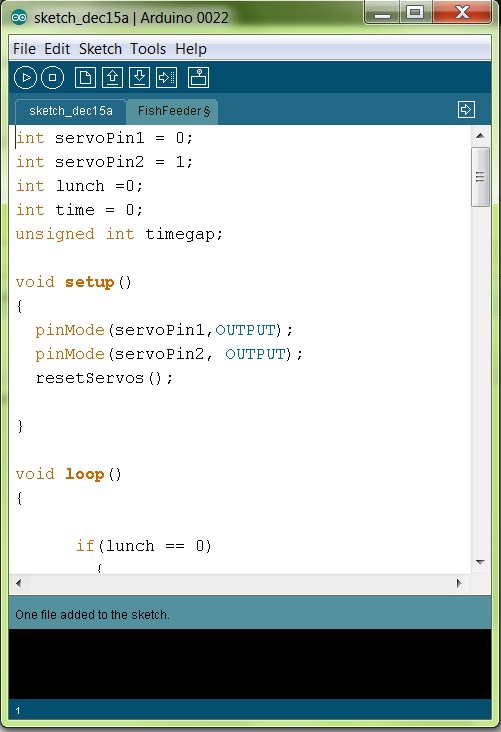The width and height of the screenshot is (501, 732).
Task: Open the Edit menu
Action: [57, 49]
